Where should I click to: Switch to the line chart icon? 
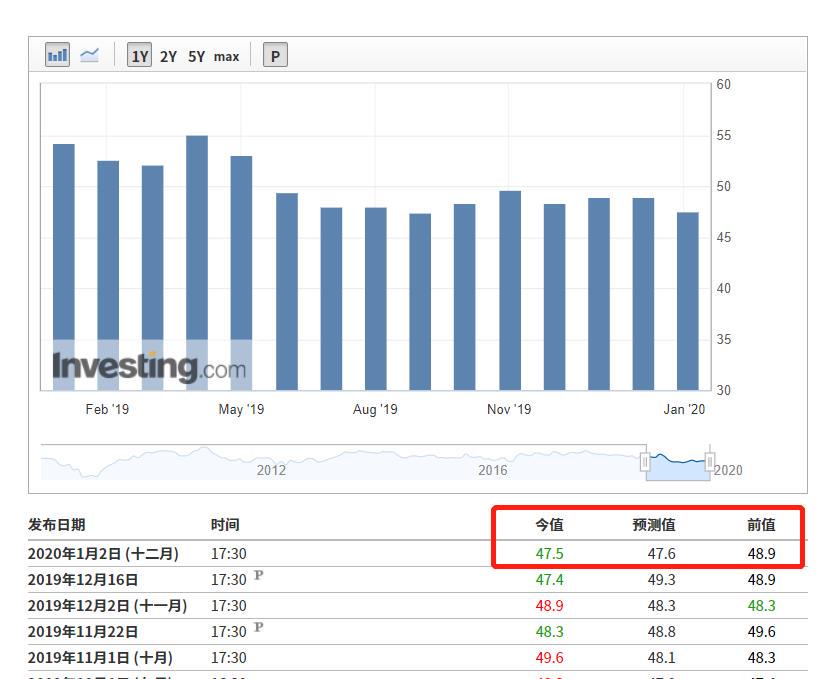(90, 55)
